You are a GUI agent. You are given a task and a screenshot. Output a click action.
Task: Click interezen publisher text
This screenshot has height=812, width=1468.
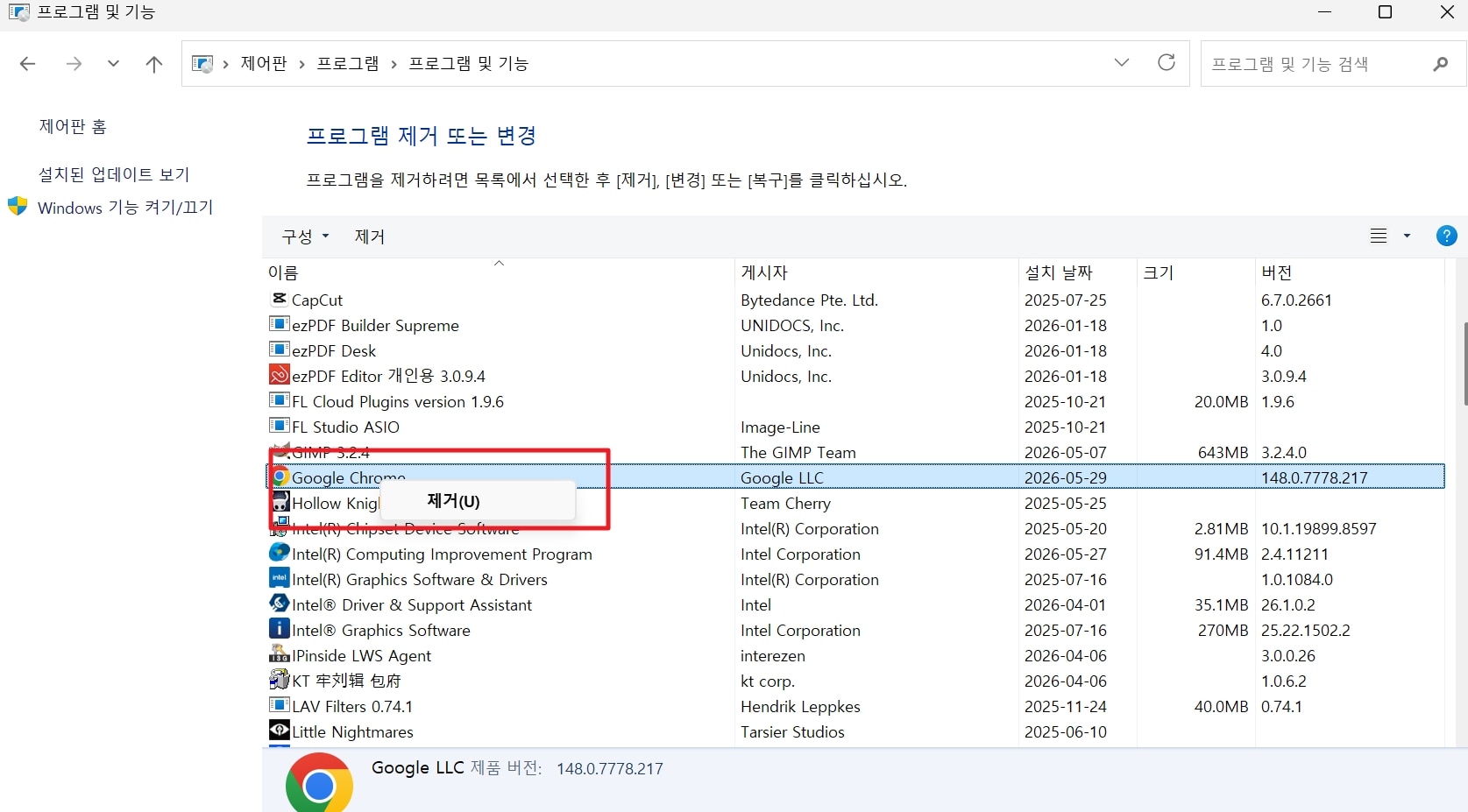[x=772, y=655]
